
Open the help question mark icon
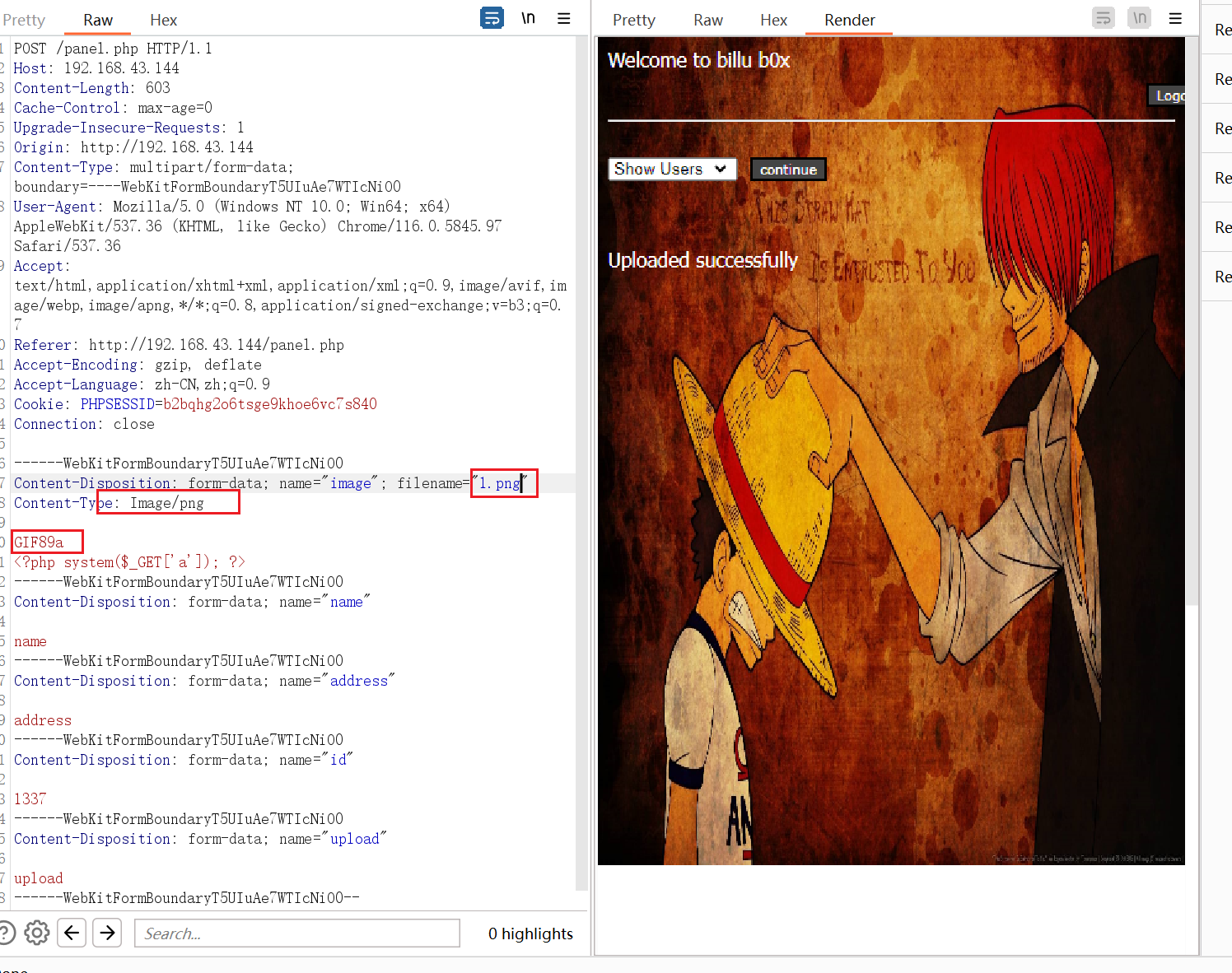pyautogui.click(x=6, y=933)
